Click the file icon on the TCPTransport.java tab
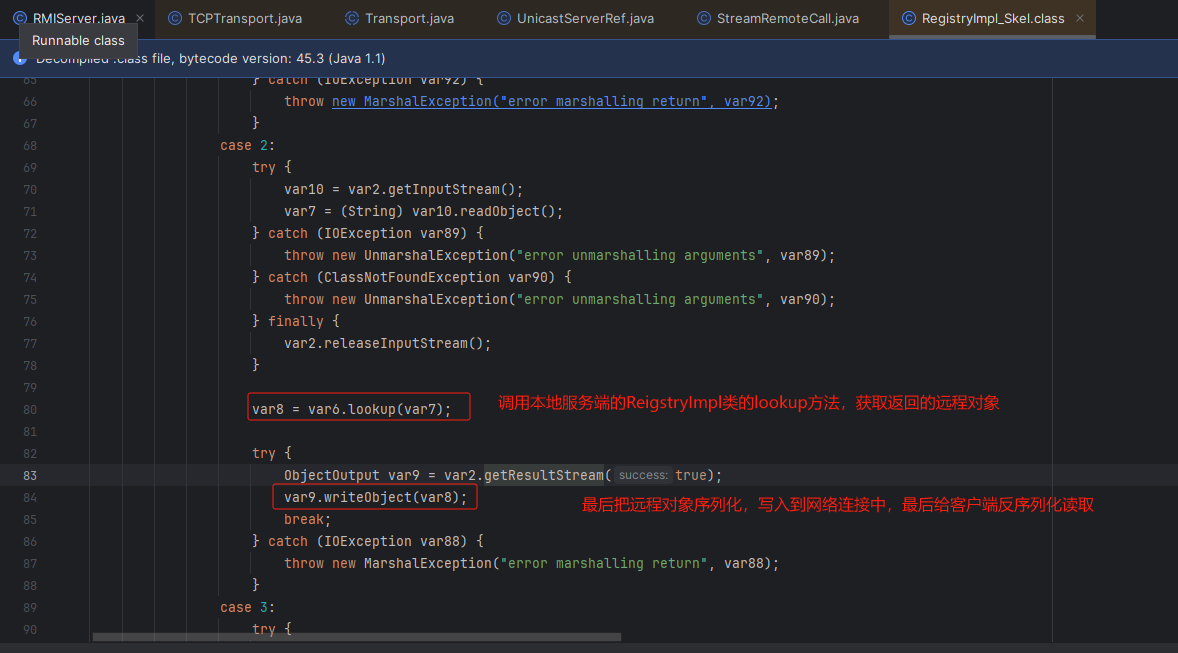The width and height of the screenshot is (1178, 653). tap(175, 18)
